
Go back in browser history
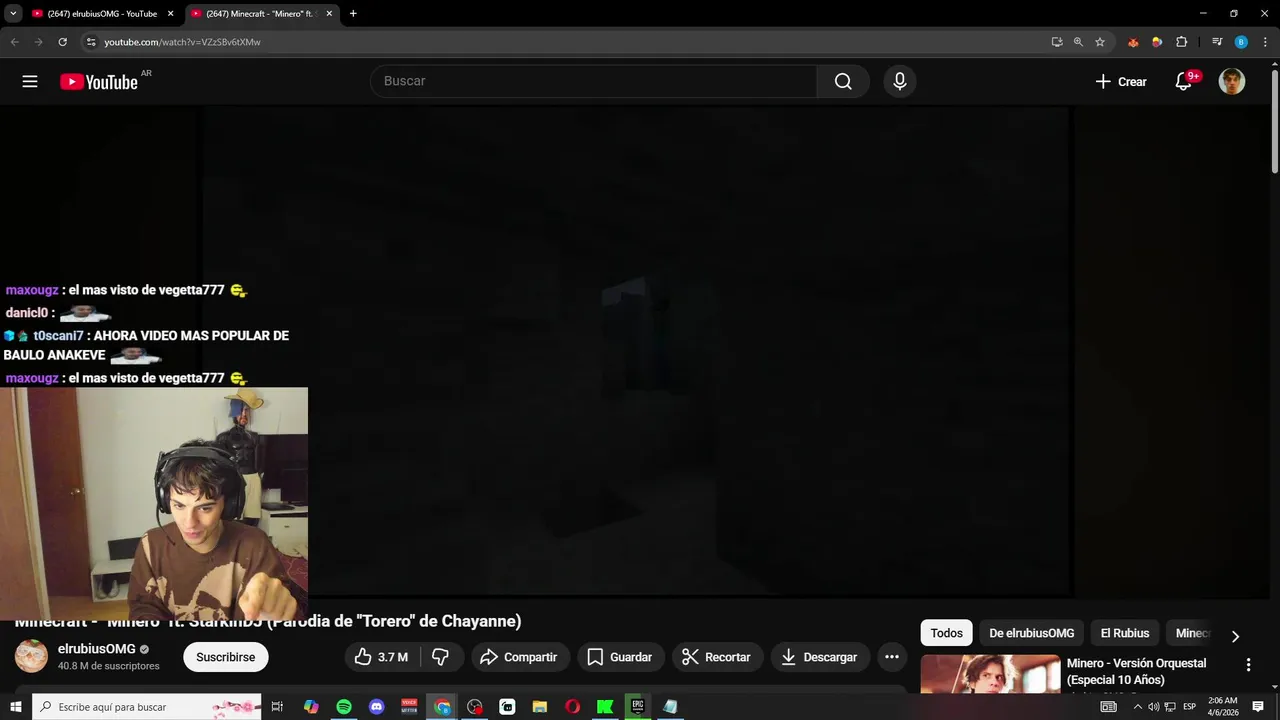(x=15, y=42)
